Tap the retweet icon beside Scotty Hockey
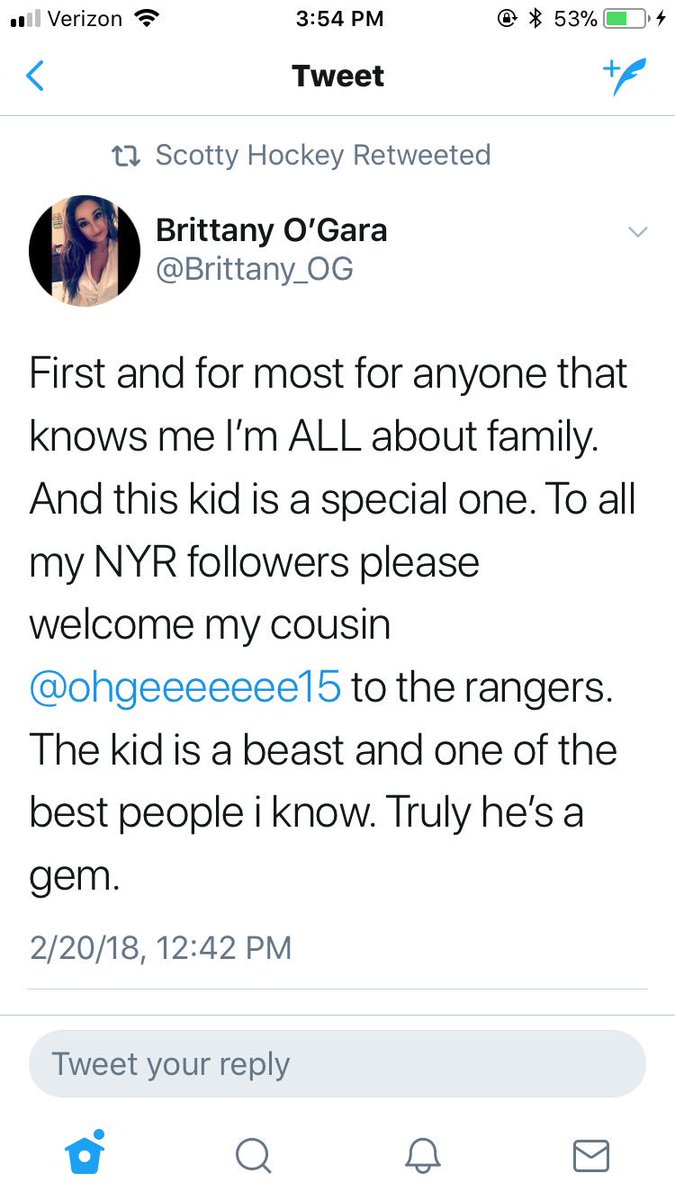The width and height of the screenshot is (675, 1200). 125,156
